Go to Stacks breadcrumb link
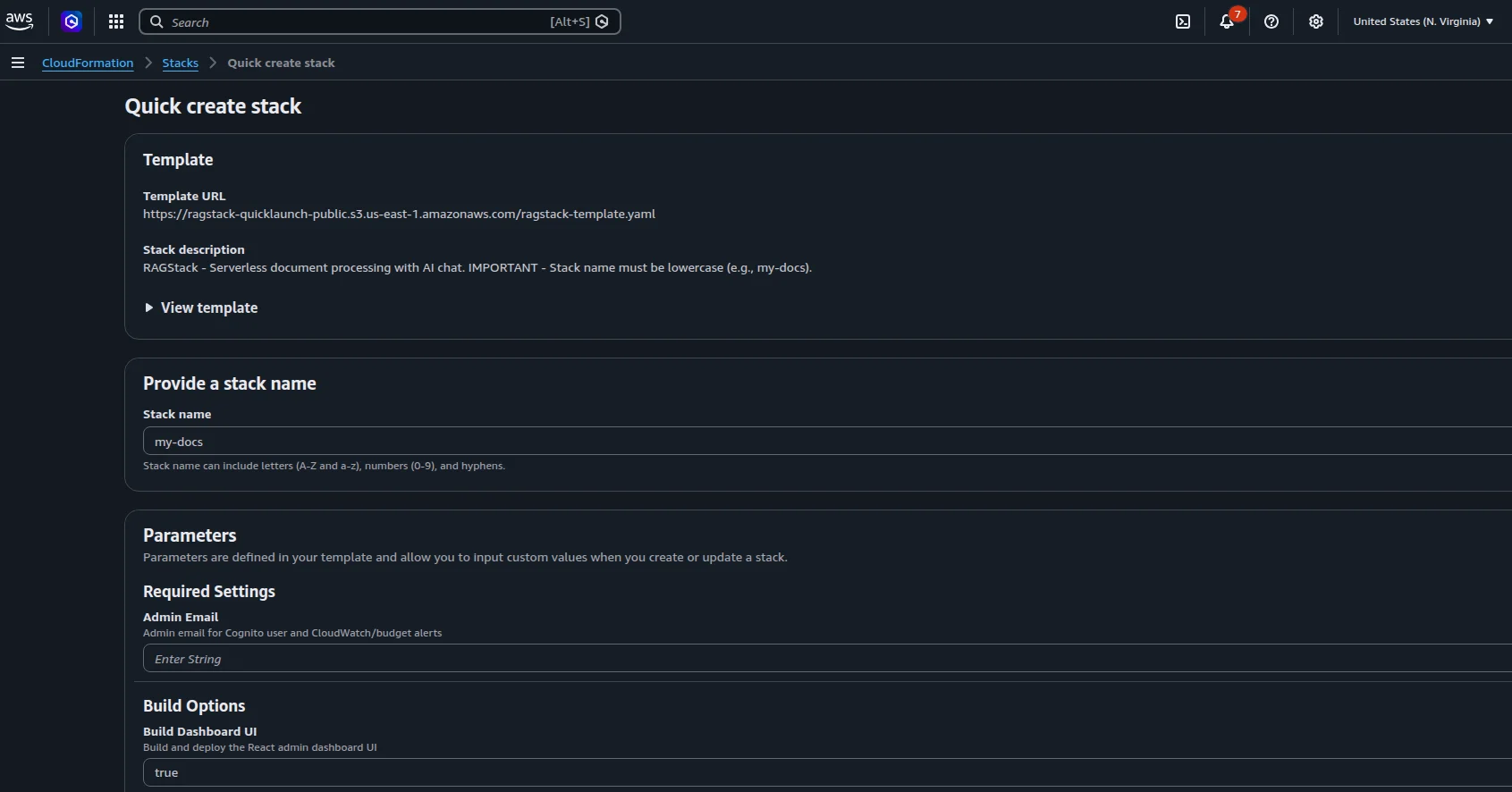Image resolution: width=1512 pixels, height=792 pixels. 181,63
